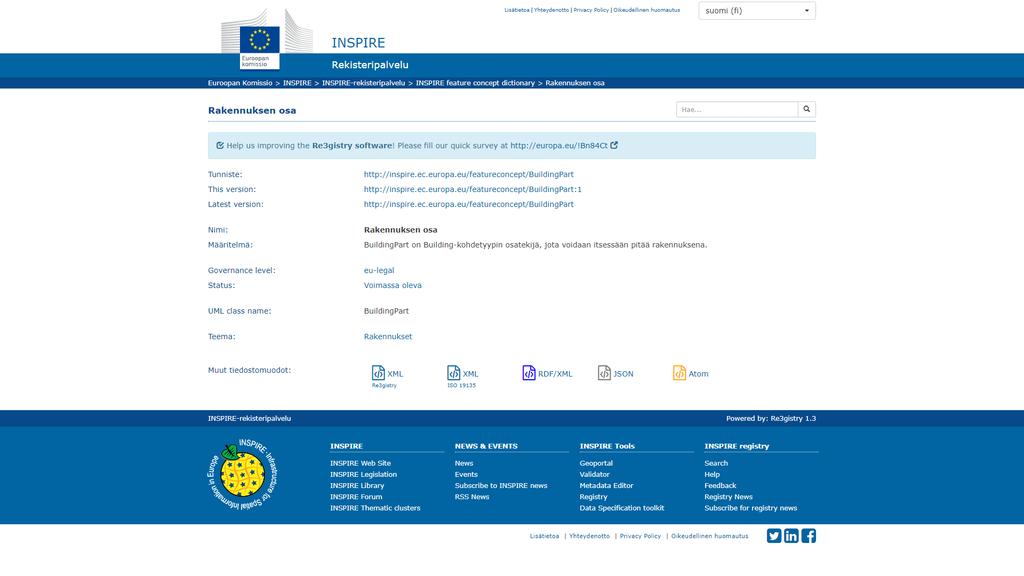Screen dimensions: 1024x576
Task: Open bottom Lisätietoa link
Action: coord(544,536)
